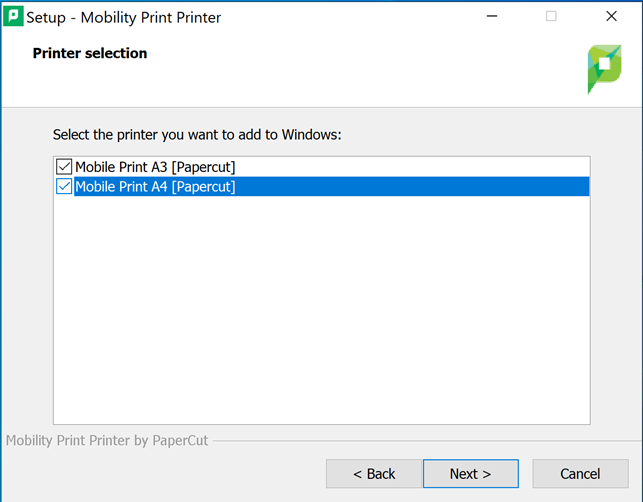Image resolution: width=643 pixels, height=502 pixels.
Task: Minimize the Setup window
Action: pyautogui.click(x=492, y=16)
